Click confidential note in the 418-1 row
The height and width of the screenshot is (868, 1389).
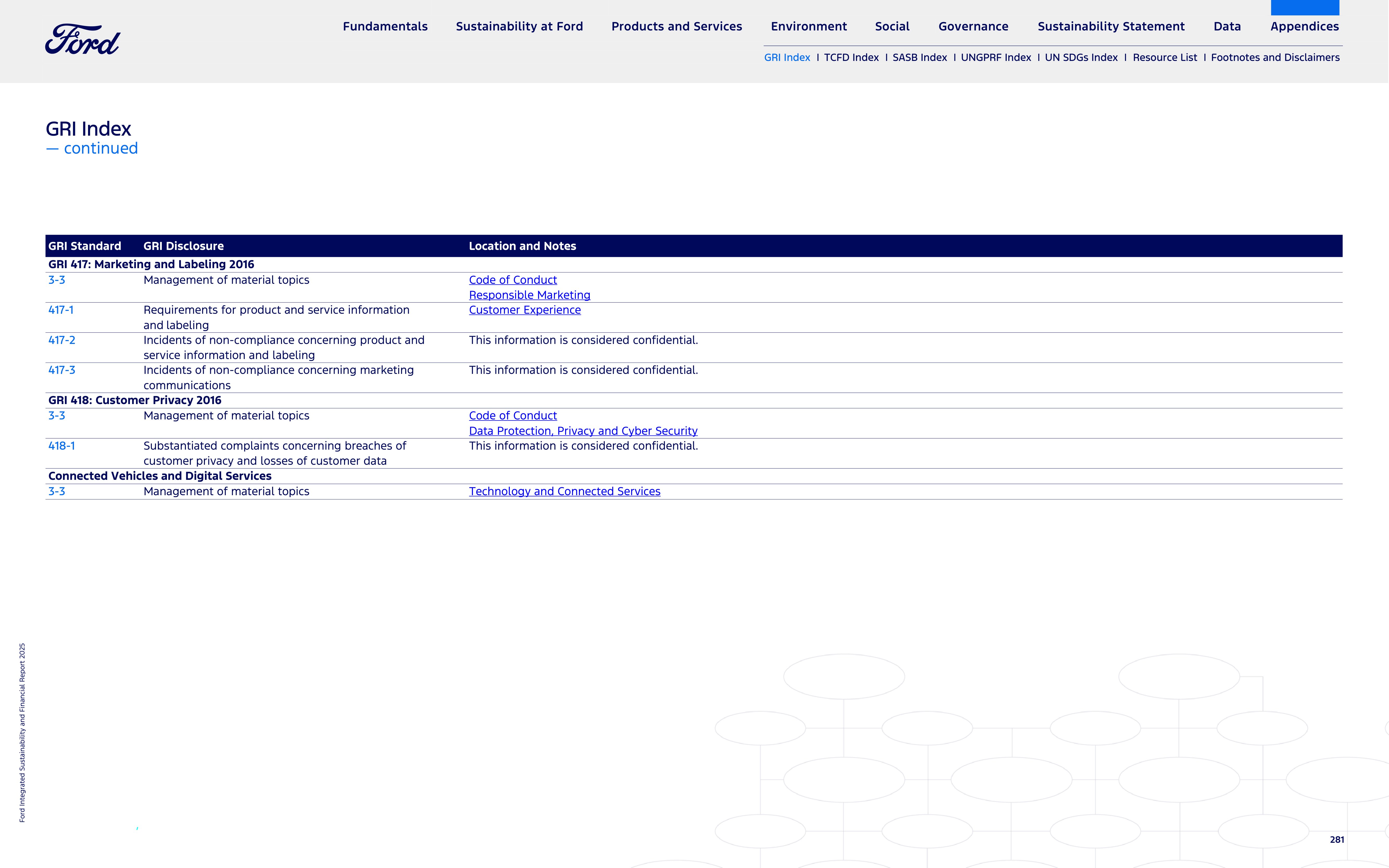583,446
